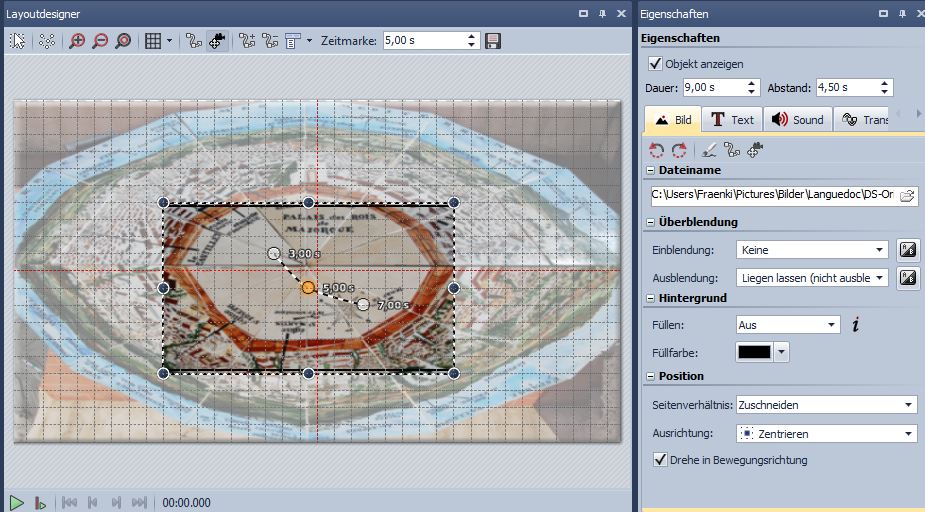
Task: Click the black Füllfarbe color swatch
Action: pyautogui.click(x=754, y=352)
